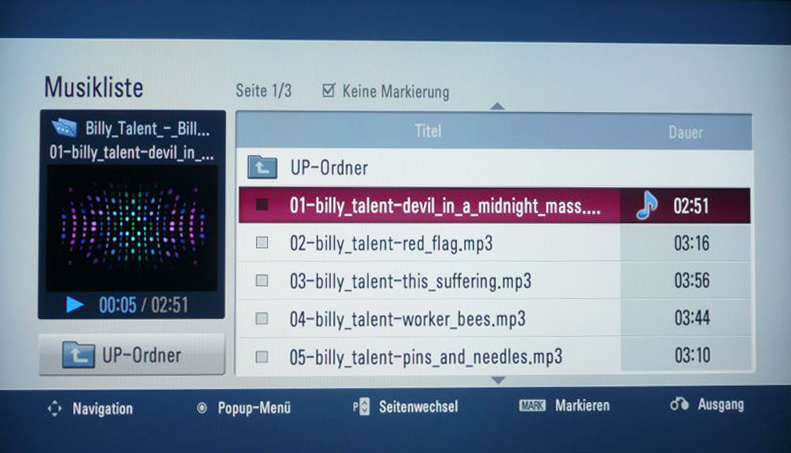Click the Popup-Menü footer label
This screenshot has width=791, height=453.
point(254,408)
